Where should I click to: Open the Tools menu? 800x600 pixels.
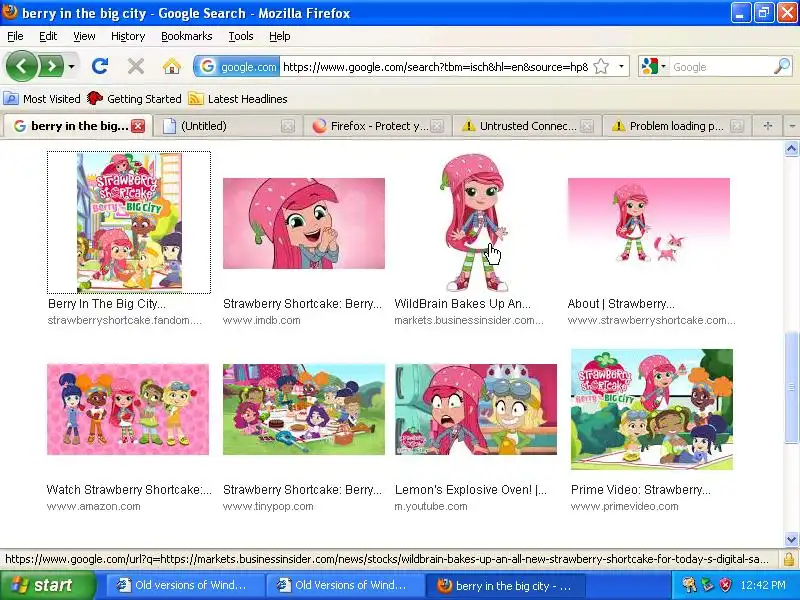pos(241,36)
